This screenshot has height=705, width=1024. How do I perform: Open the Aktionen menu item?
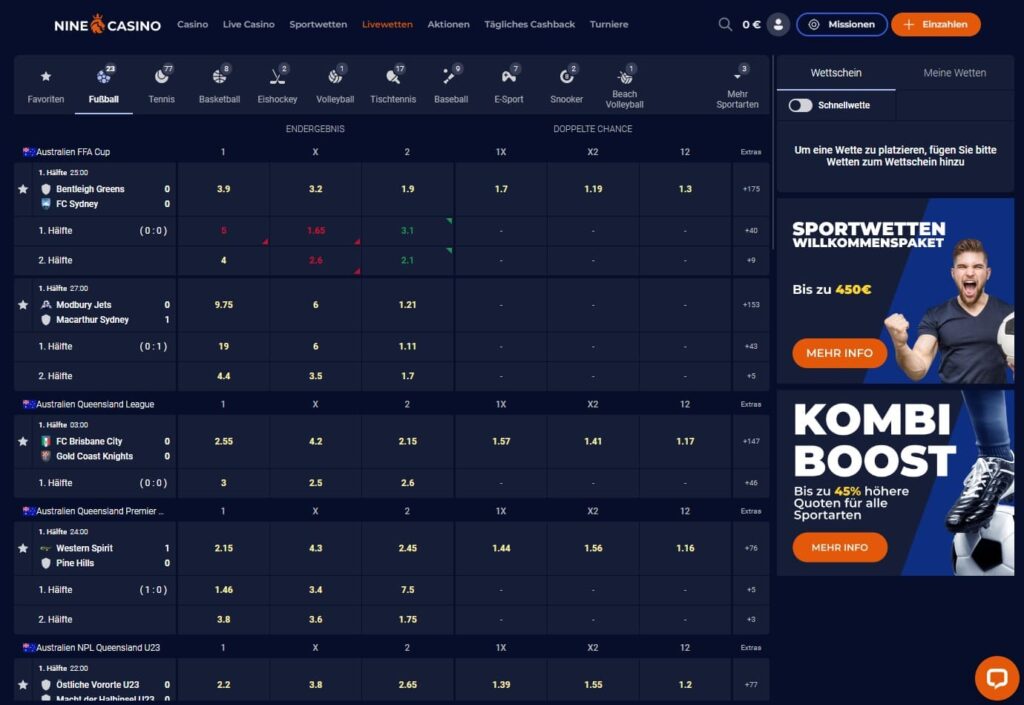pos(449,24)
